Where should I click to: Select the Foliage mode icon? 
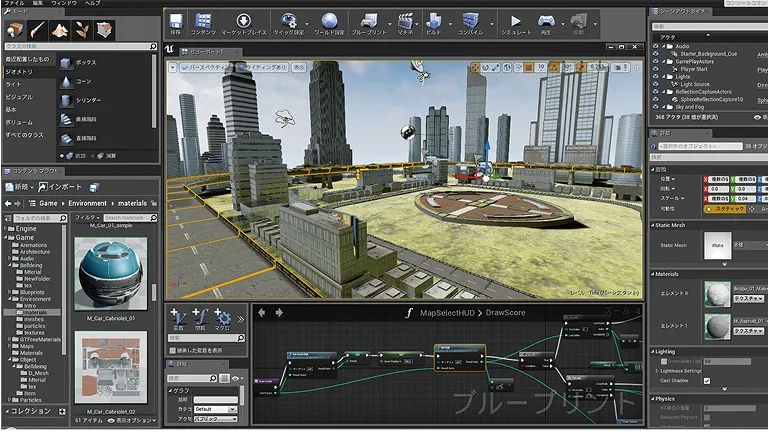[x=82, y=30]
